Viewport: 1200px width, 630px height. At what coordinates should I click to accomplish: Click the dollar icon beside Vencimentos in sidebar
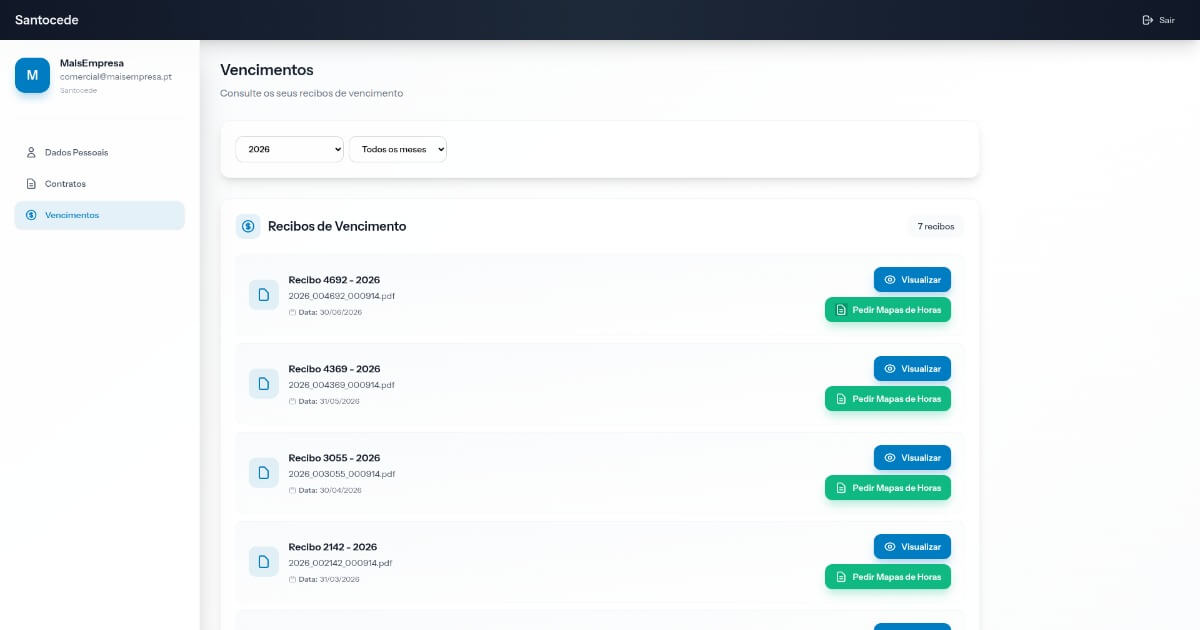click(31, 215)
